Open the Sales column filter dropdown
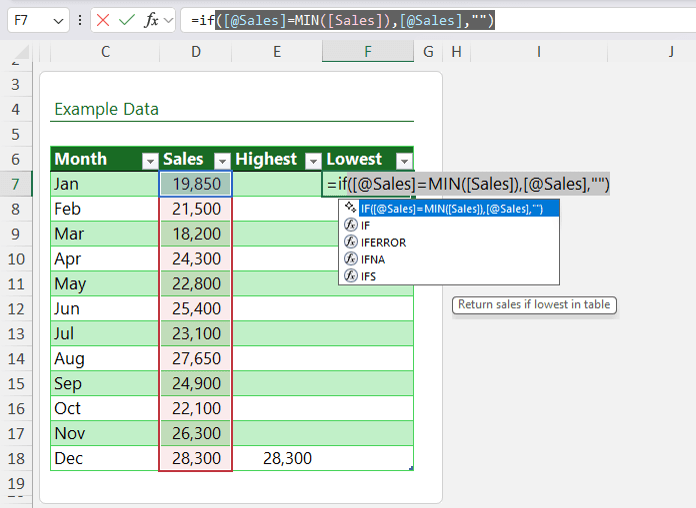 222,161
